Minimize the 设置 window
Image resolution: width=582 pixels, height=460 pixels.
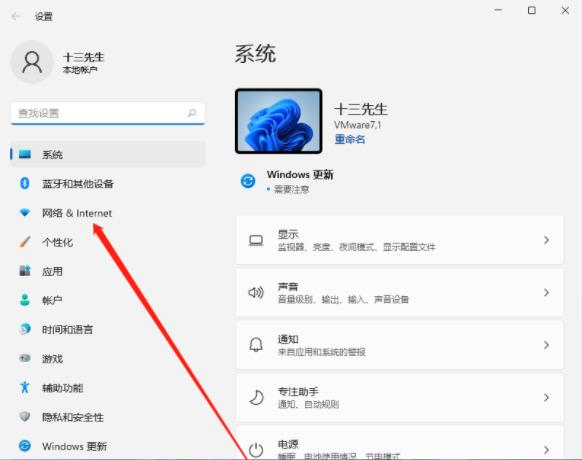[x=498, y=10]
